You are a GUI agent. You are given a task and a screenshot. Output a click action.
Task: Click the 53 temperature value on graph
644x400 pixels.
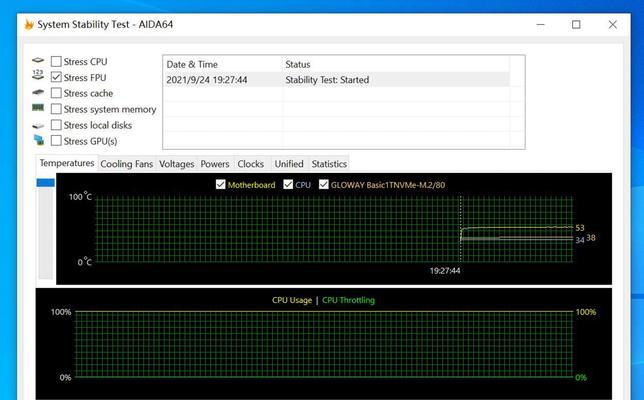click(x=580, y=228)
